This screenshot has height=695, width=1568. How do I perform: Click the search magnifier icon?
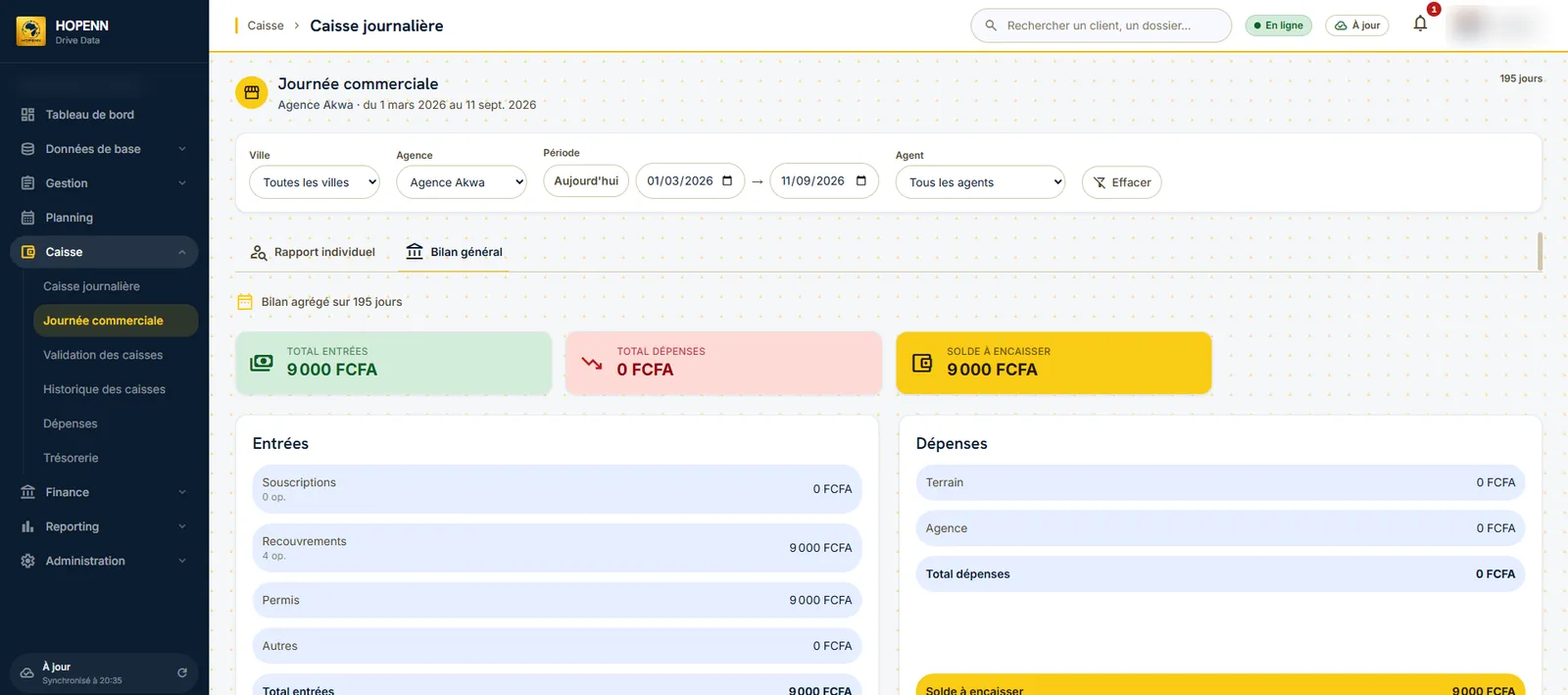point(991,25)
